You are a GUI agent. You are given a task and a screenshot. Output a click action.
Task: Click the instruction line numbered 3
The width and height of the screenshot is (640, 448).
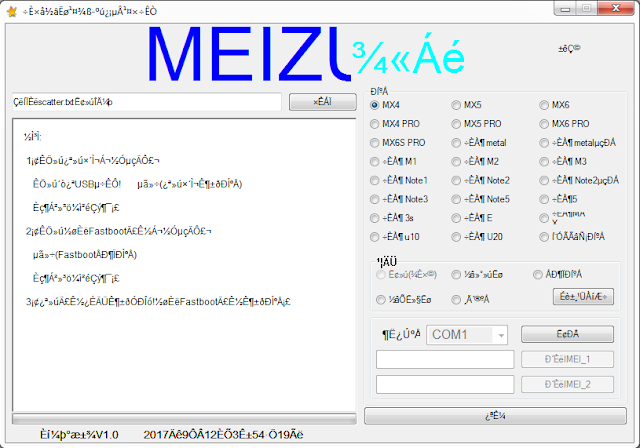point(158,302)
